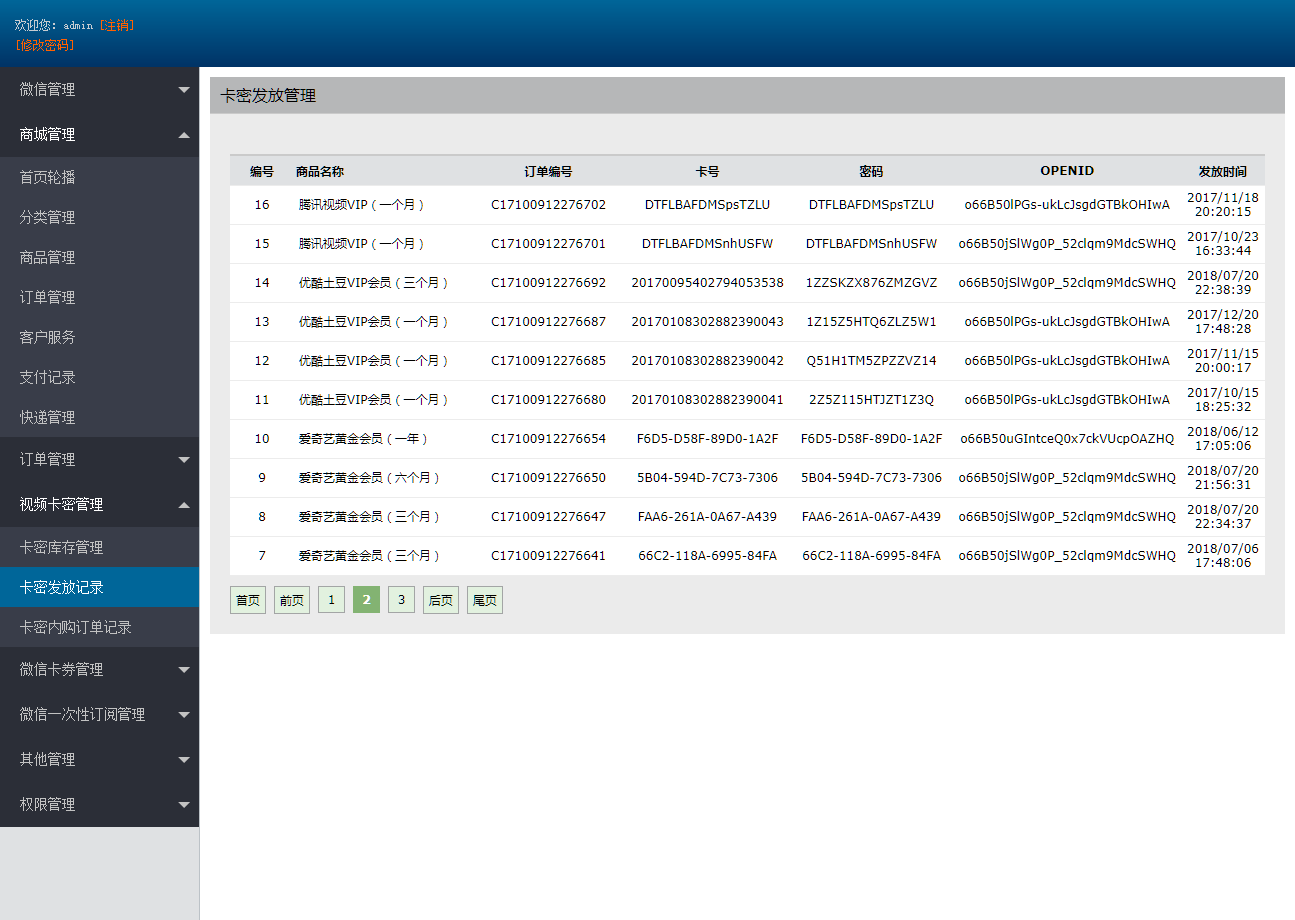Open 订单管理 under 商城管理
Image resolution: width=1295 pixels, height=920 pixels.
click(99, 297)
